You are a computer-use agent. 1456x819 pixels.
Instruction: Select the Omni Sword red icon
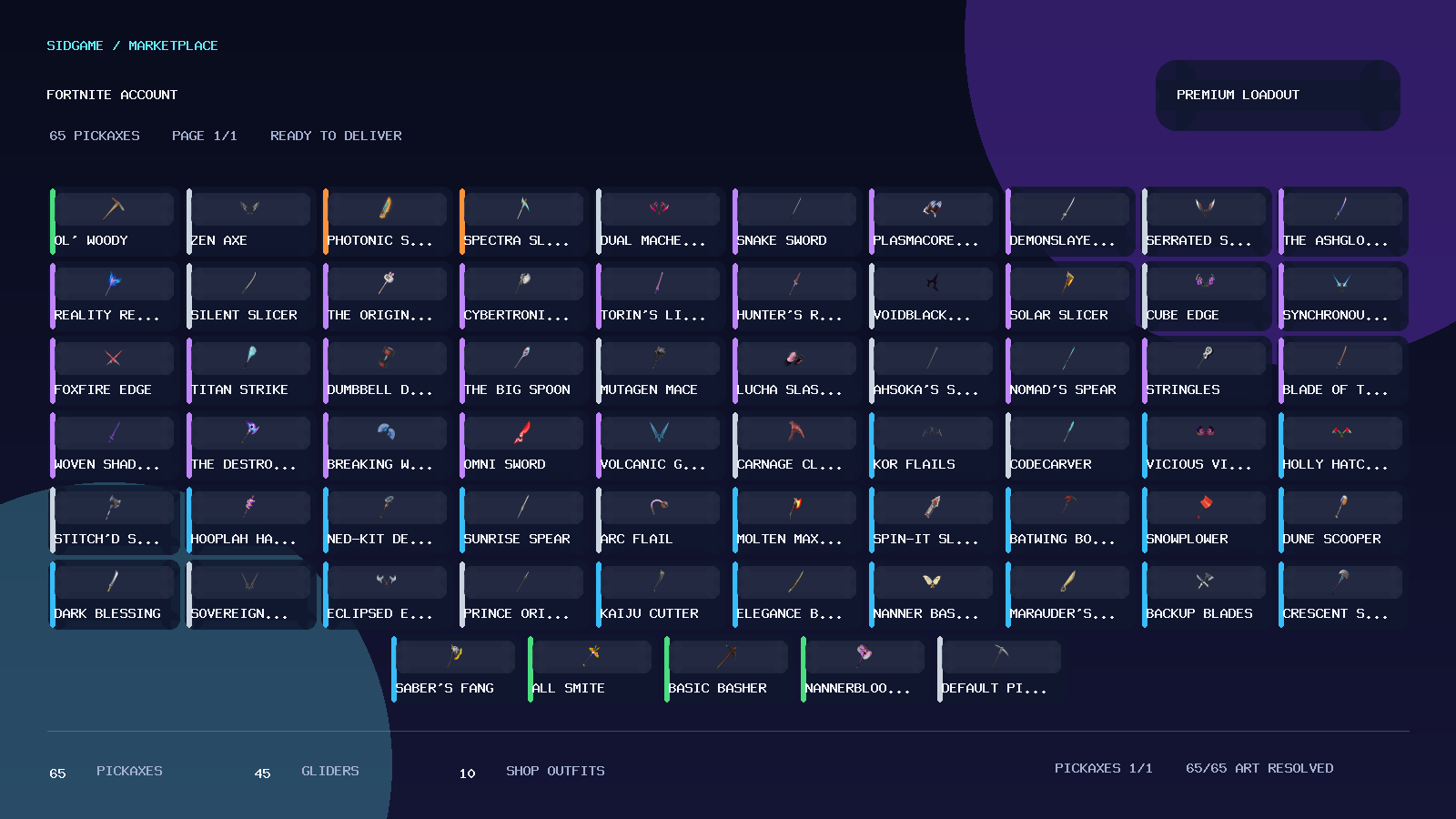point(522,432)
